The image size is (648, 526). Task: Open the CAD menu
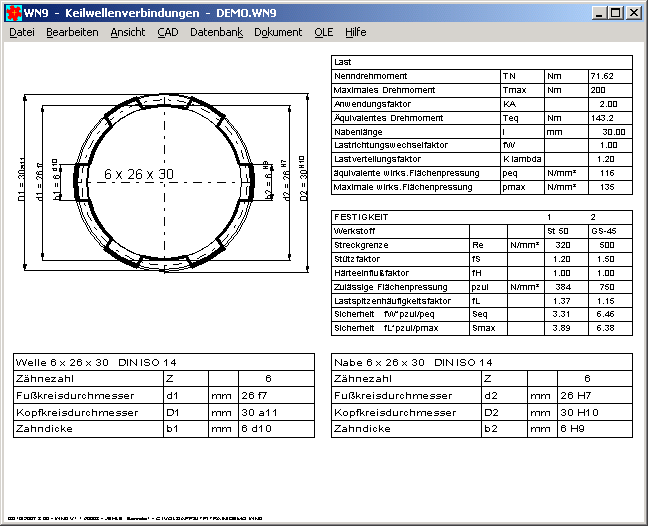168,32
